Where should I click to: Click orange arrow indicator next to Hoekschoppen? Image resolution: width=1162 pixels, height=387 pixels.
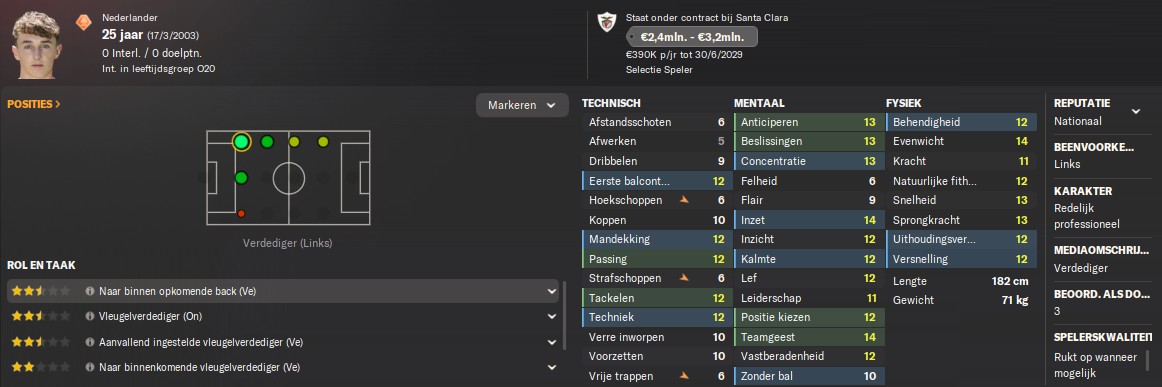[684, 200]
